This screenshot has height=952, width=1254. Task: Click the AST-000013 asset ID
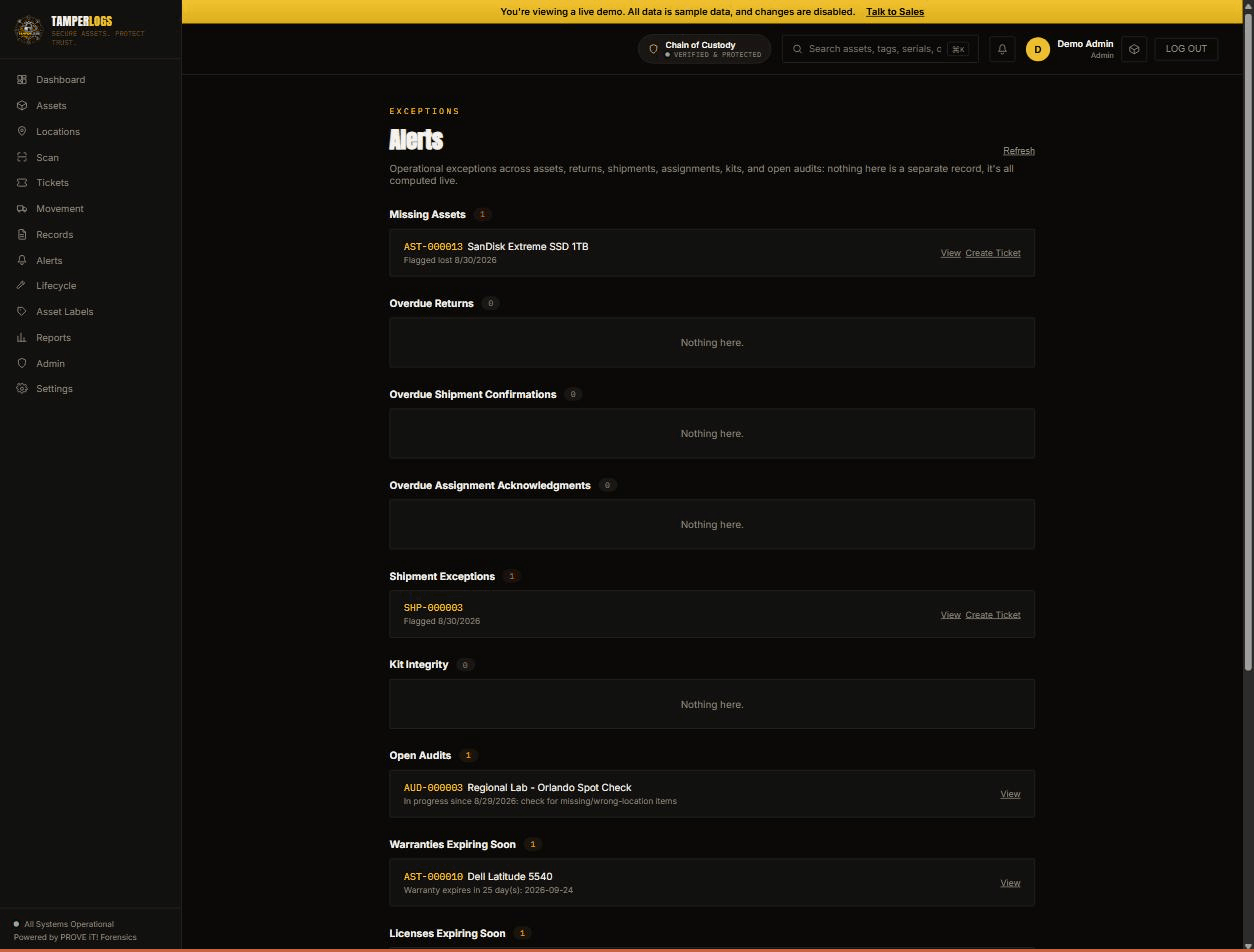pos(433,246)
